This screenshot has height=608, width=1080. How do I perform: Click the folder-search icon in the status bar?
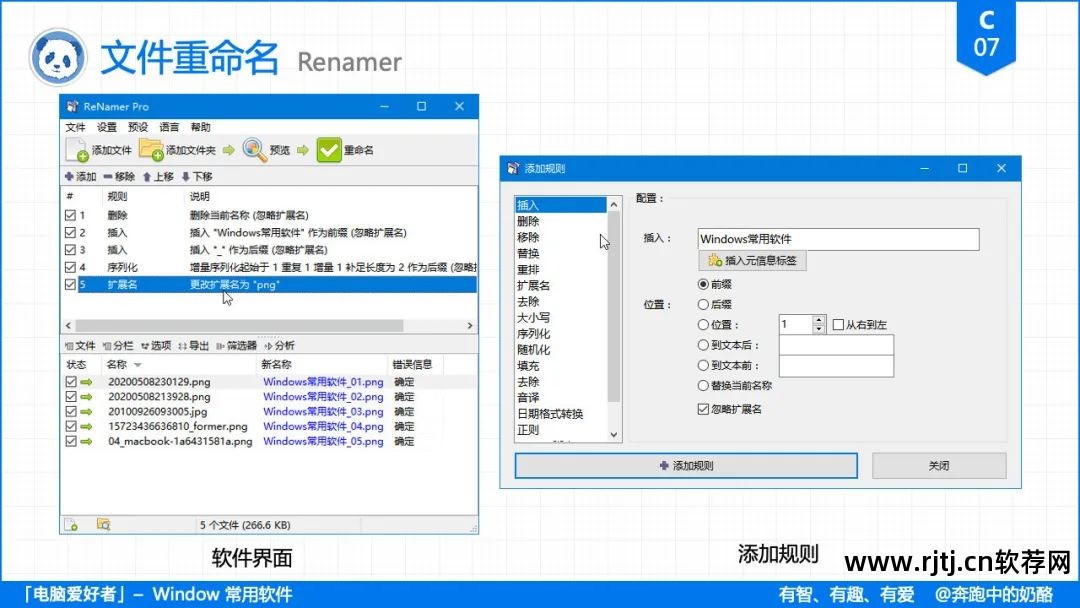tap(103, 524)
